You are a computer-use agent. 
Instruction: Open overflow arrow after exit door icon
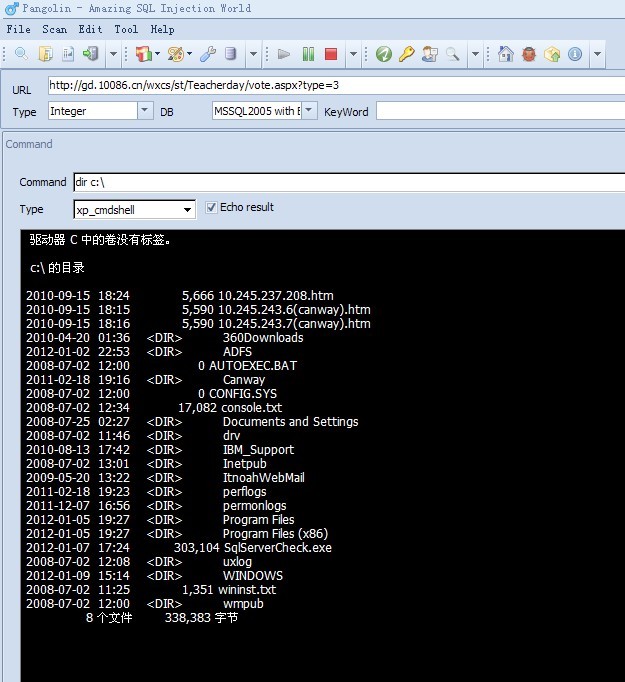(x=114, y=54)
